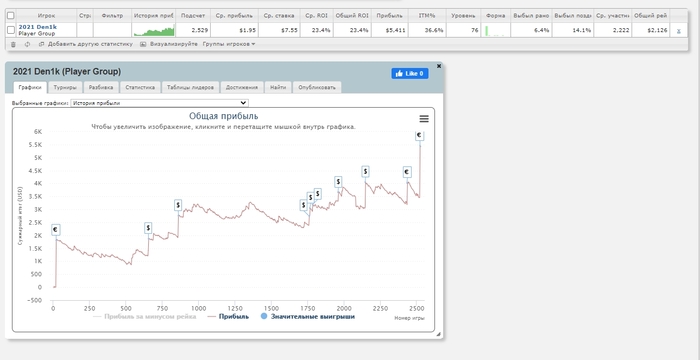Screen dimensions: 700x360
Task: Open the 2021 Den1k player link
Action: click(x=38, y=27)
